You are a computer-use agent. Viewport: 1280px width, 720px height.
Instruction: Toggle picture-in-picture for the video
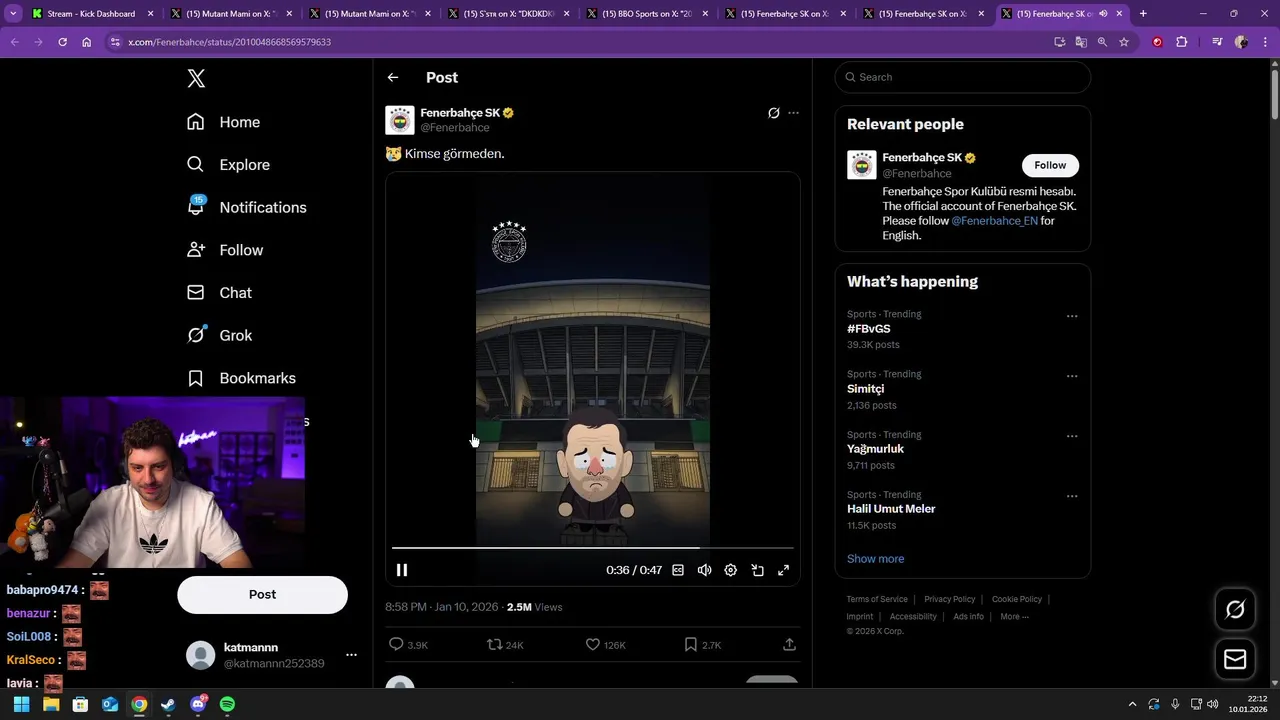tap(757, 570)
